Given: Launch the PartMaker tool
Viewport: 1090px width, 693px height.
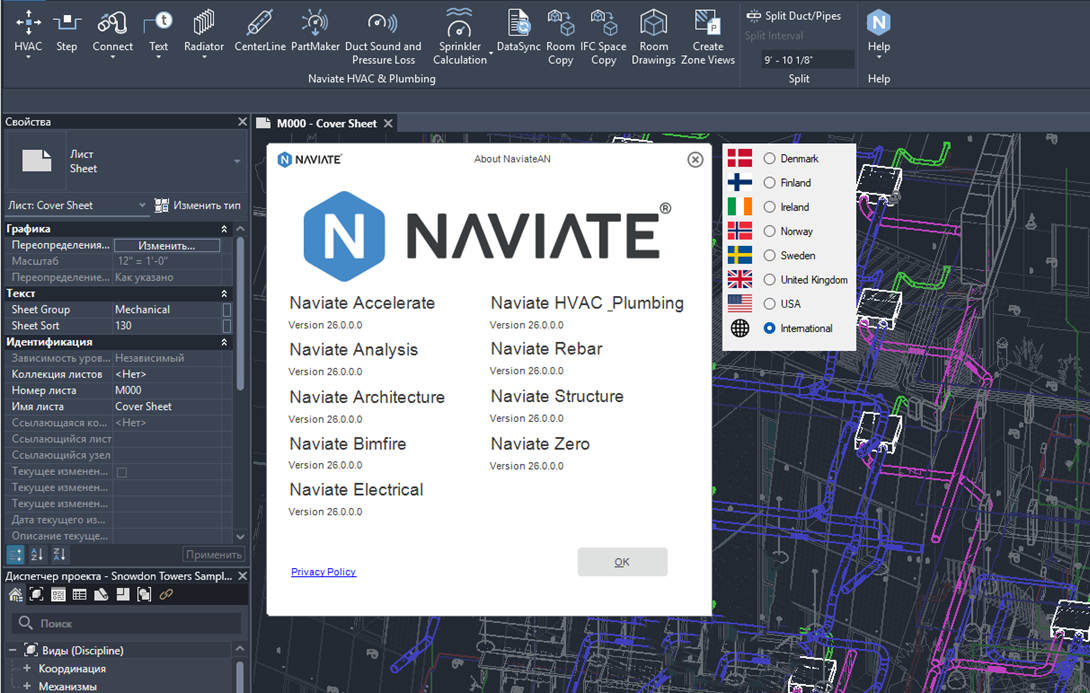Looking at the screenshot, I should 315,33.
